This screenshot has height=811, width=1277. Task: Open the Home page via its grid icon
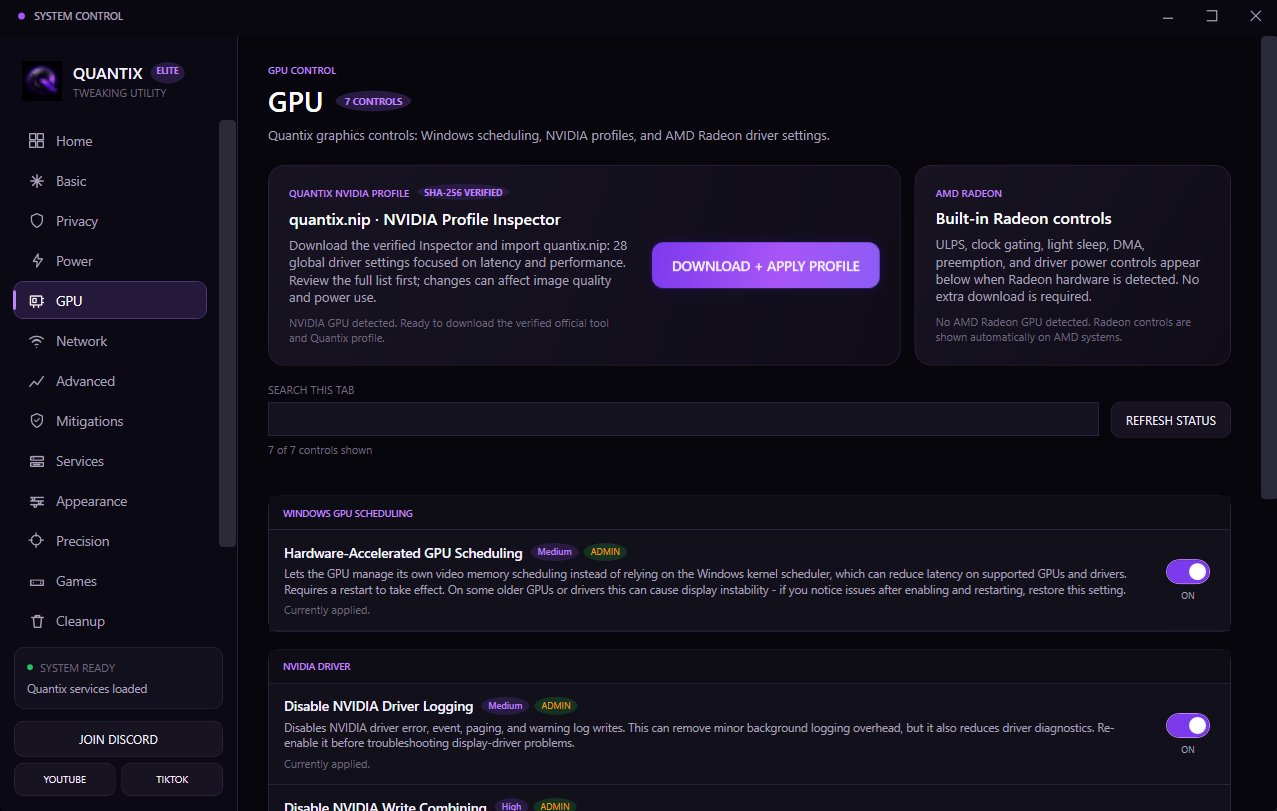click(37, 141)
